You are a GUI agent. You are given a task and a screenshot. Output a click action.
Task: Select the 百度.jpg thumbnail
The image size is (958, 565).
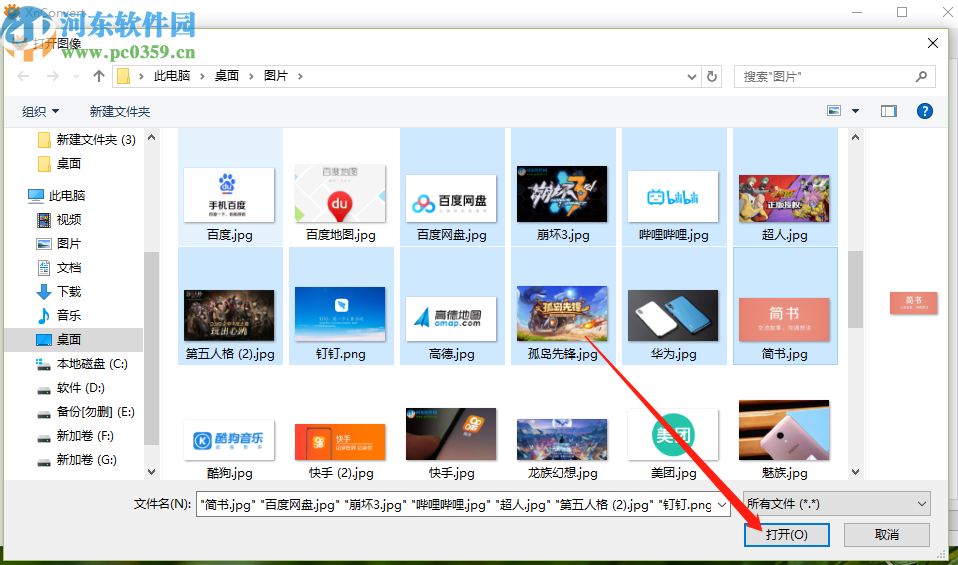point(230,195)
